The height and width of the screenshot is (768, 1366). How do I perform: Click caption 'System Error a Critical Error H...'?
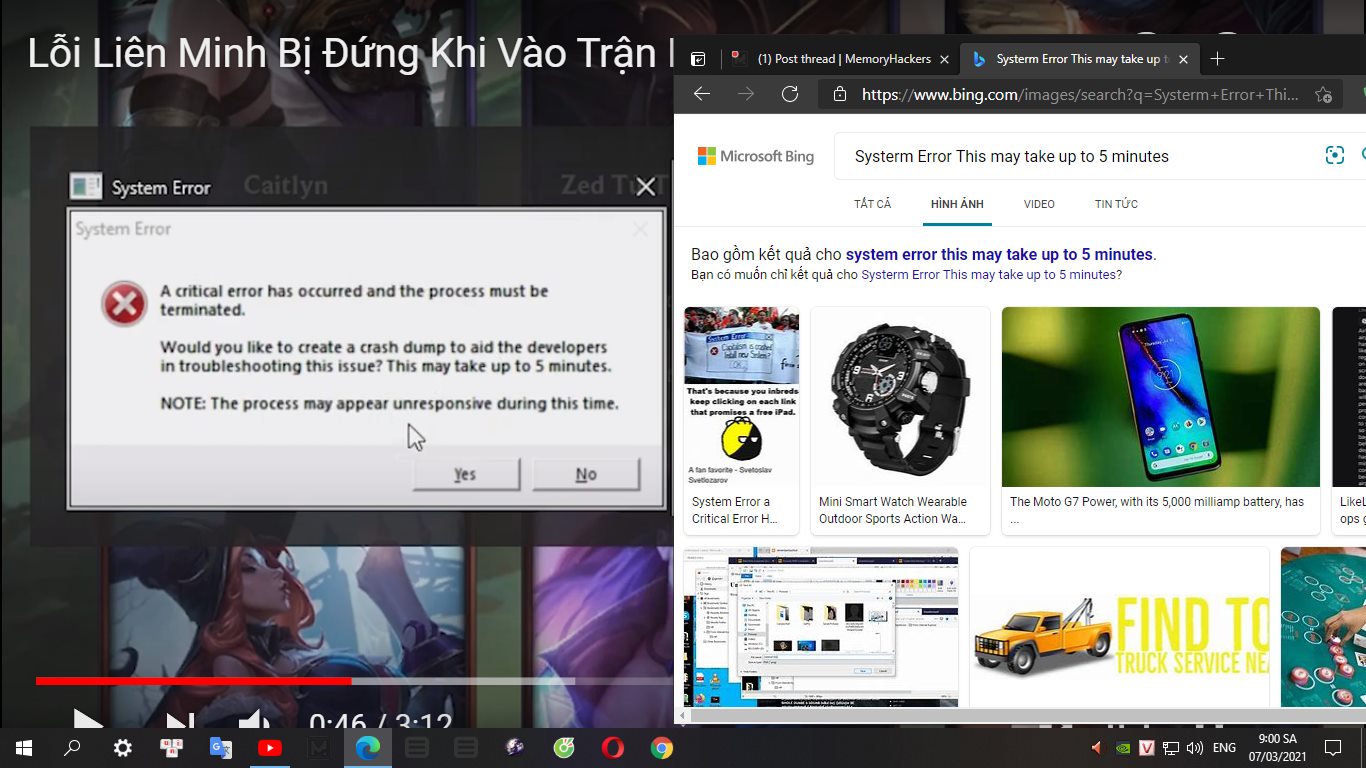[x=735, y=510]
